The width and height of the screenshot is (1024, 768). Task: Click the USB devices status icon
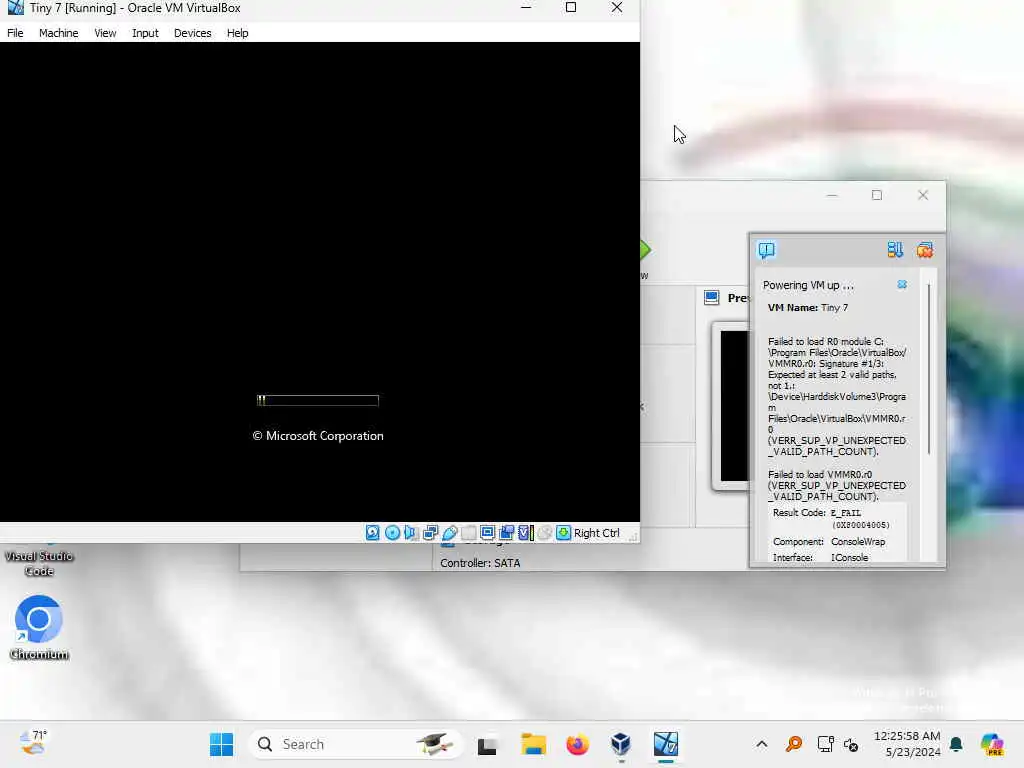(449, 533)
